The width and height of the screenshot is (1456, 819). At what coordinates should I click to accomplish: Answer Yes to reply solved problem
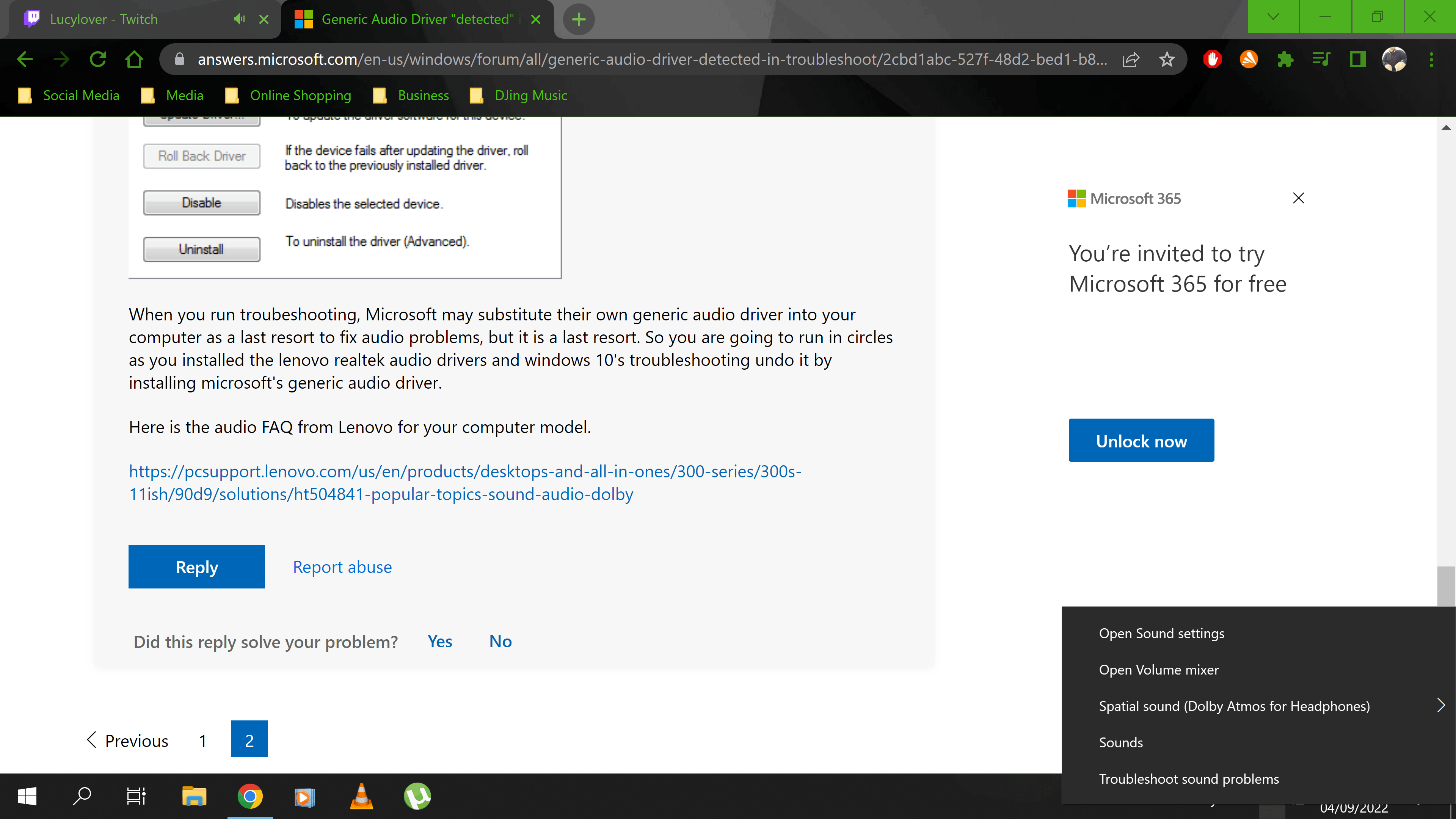(x=440, y=642)
